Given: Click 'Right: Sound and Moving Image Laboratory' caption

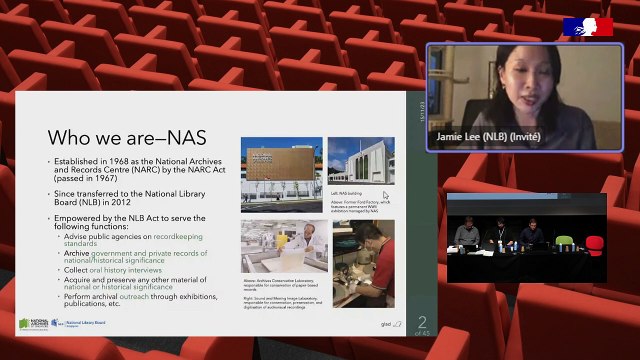Looking at the screenshot, I should click(x=283, y=302).
